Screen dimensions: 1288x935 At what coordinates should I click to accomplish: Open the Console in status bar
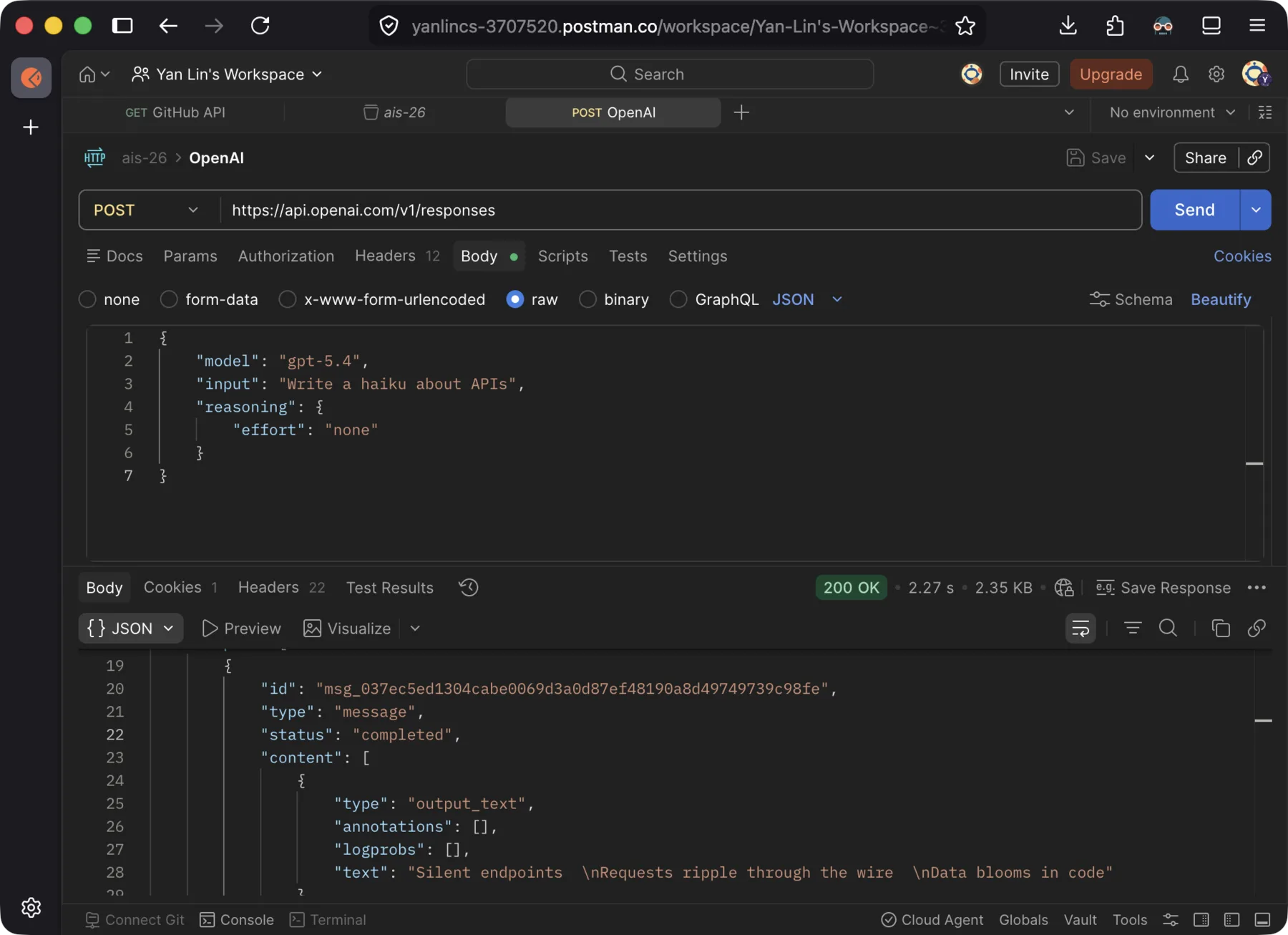pos(237,920)
